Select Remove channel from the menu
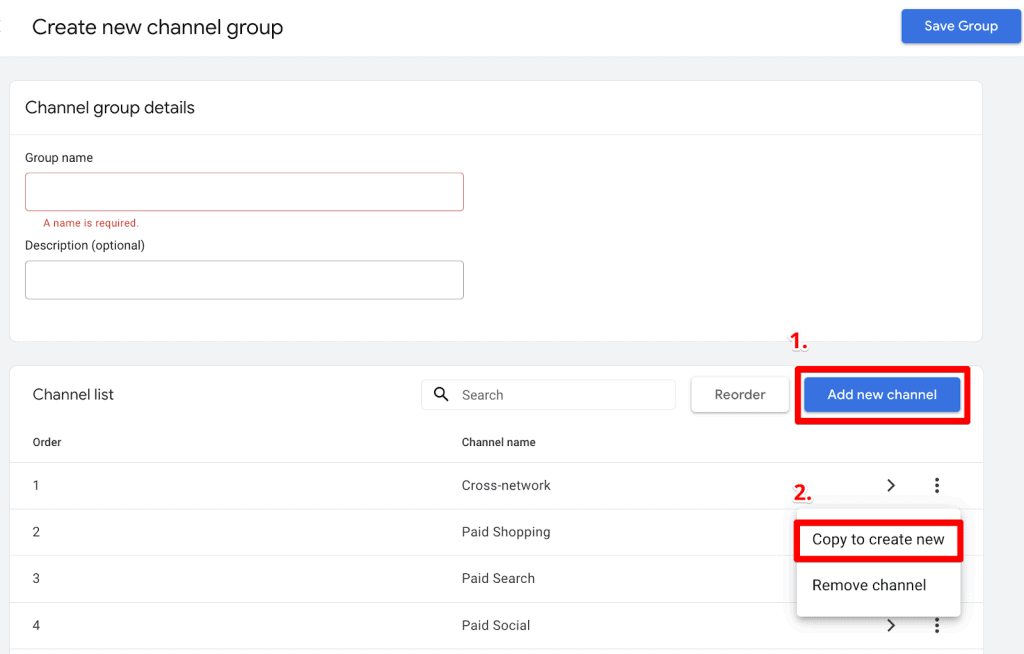 tap(869, 585)
